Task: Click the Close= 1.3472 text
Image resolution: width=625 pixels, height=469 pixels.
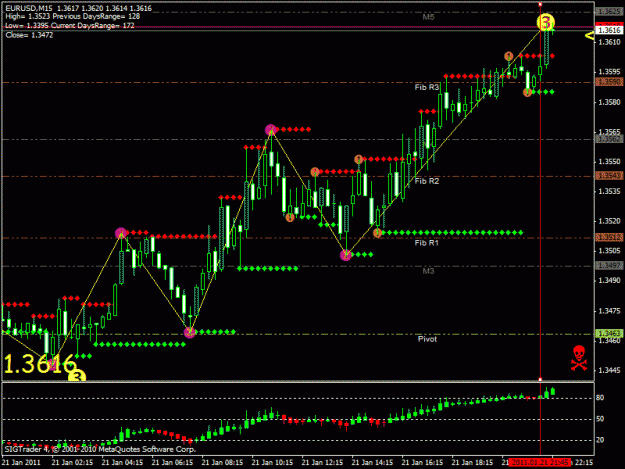Action: [29, 35]
